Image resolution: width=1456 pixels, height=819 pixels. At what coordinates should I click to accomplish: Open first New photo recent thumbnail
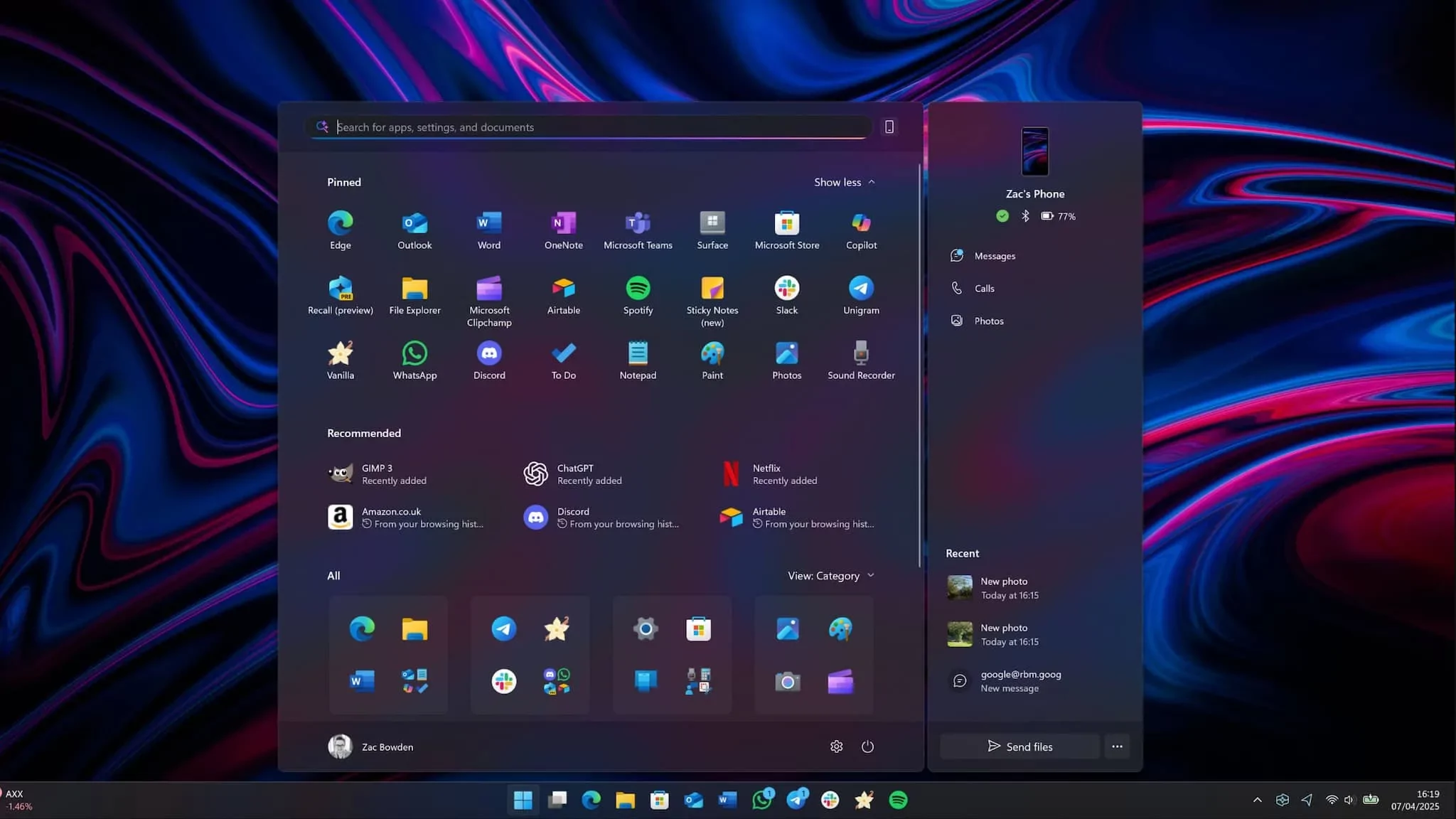960,588
